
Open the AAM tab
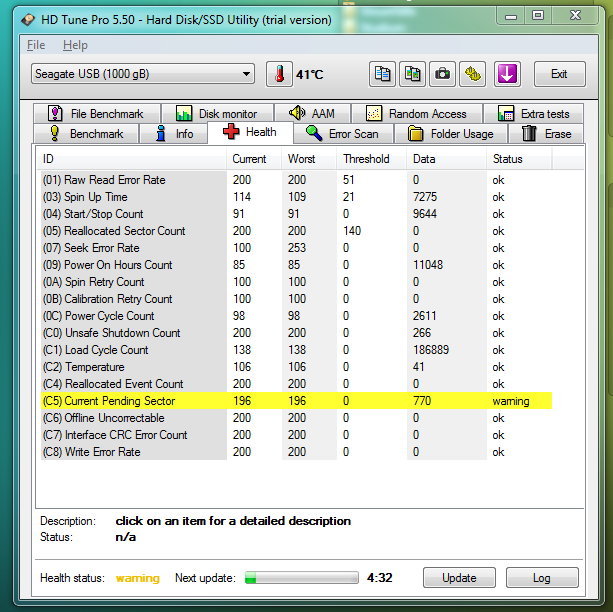tap(312, 114)
